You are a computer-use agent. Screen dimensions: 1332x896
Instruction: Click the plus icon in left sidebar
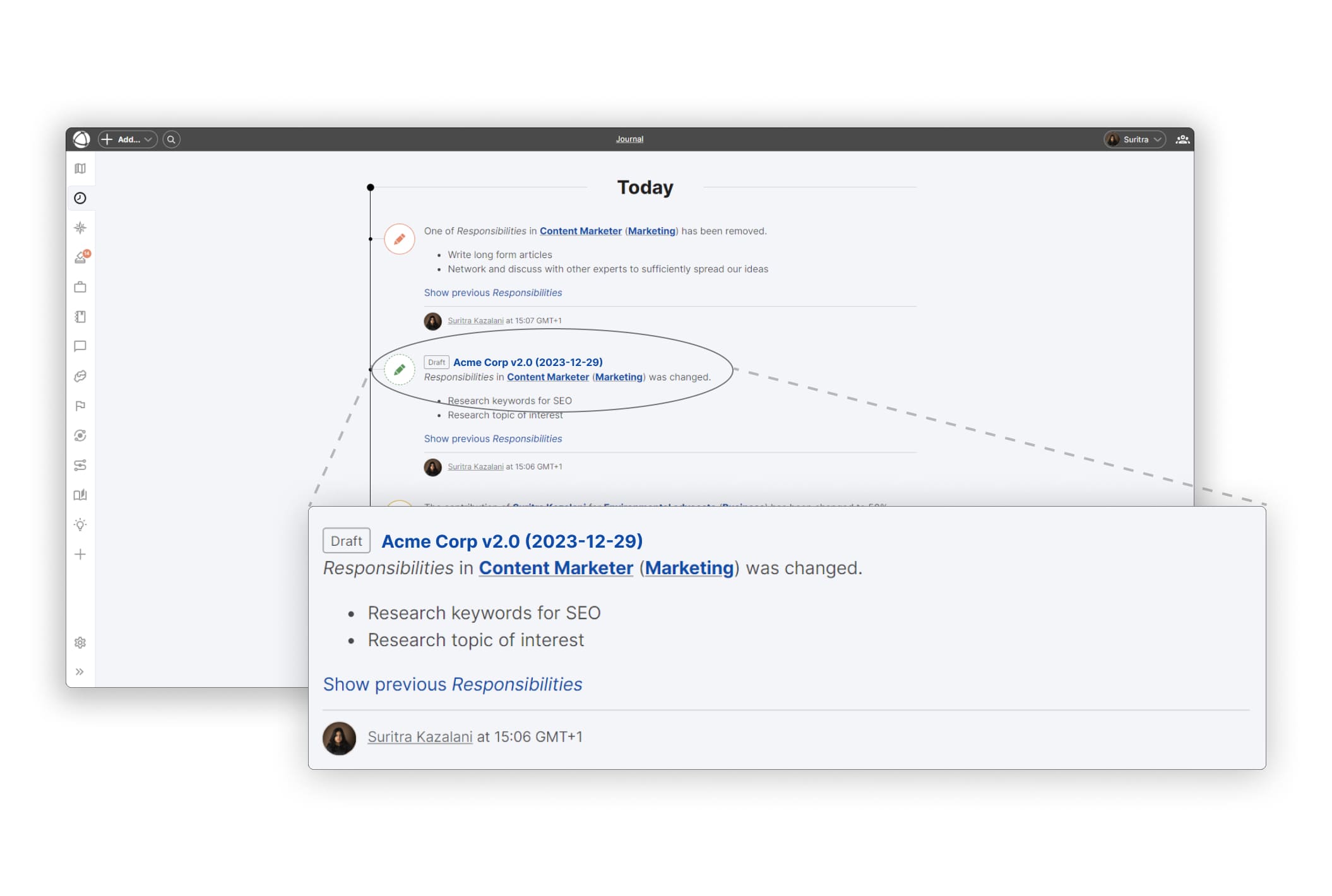click(80, 554)
